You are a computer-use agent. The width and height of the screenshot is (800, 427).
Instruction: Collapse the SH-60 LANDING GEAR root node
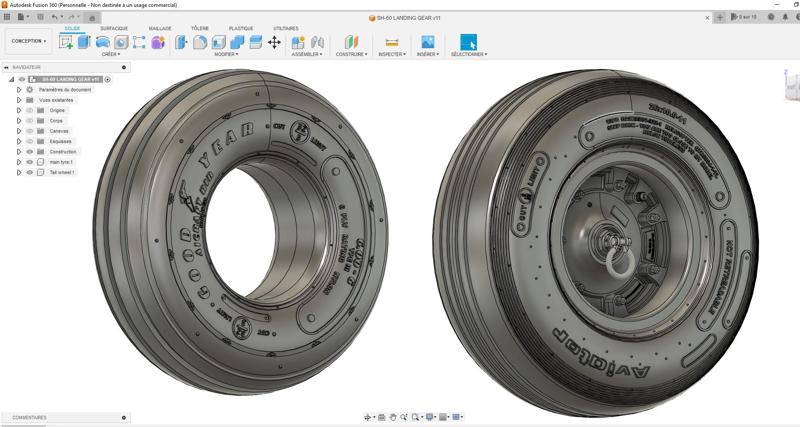click(x=11, y=79)
